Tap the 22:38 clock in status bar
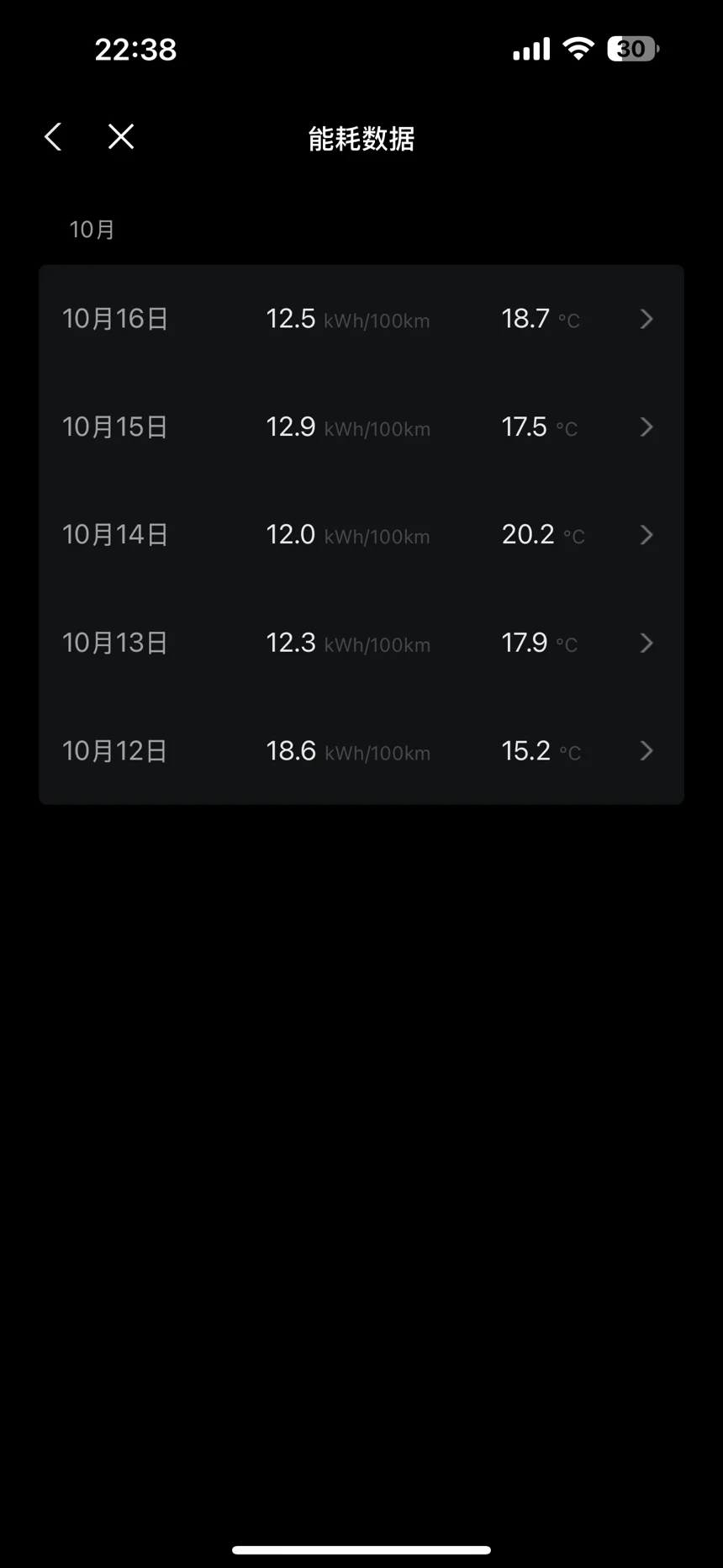Image resolution: width=723 pixels, height=1568 pixels. click(x=135, y=50)
